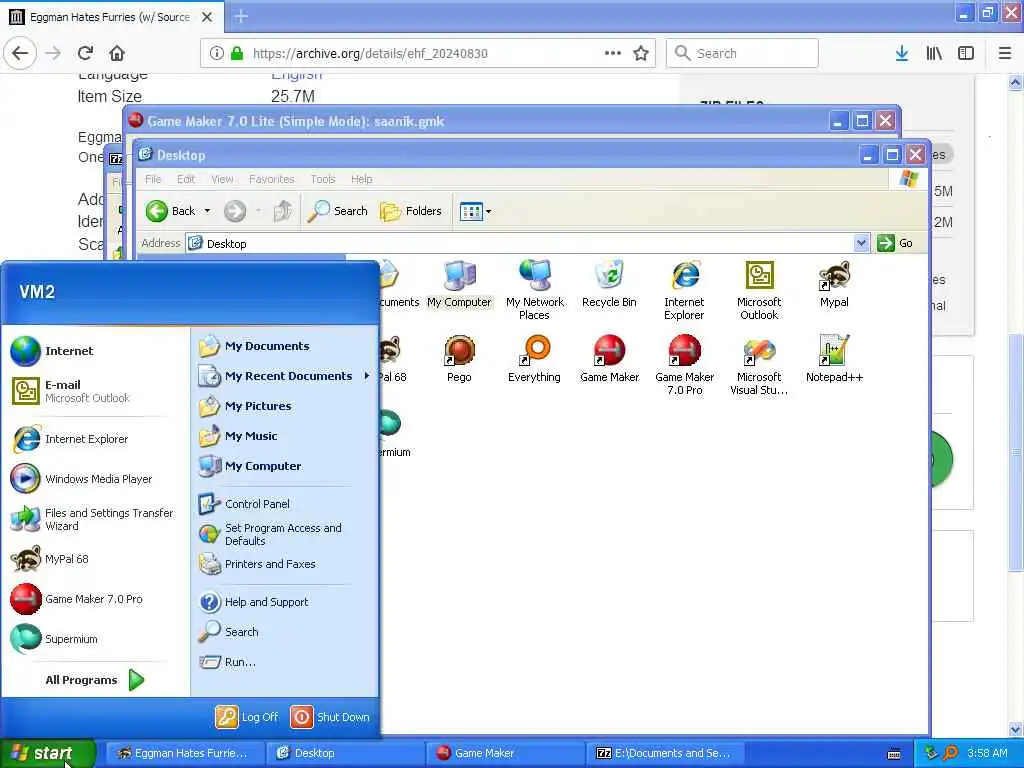The image size is (1024, 768).
Task: Select Internet Explorer desktop icon
Action: 684,290
